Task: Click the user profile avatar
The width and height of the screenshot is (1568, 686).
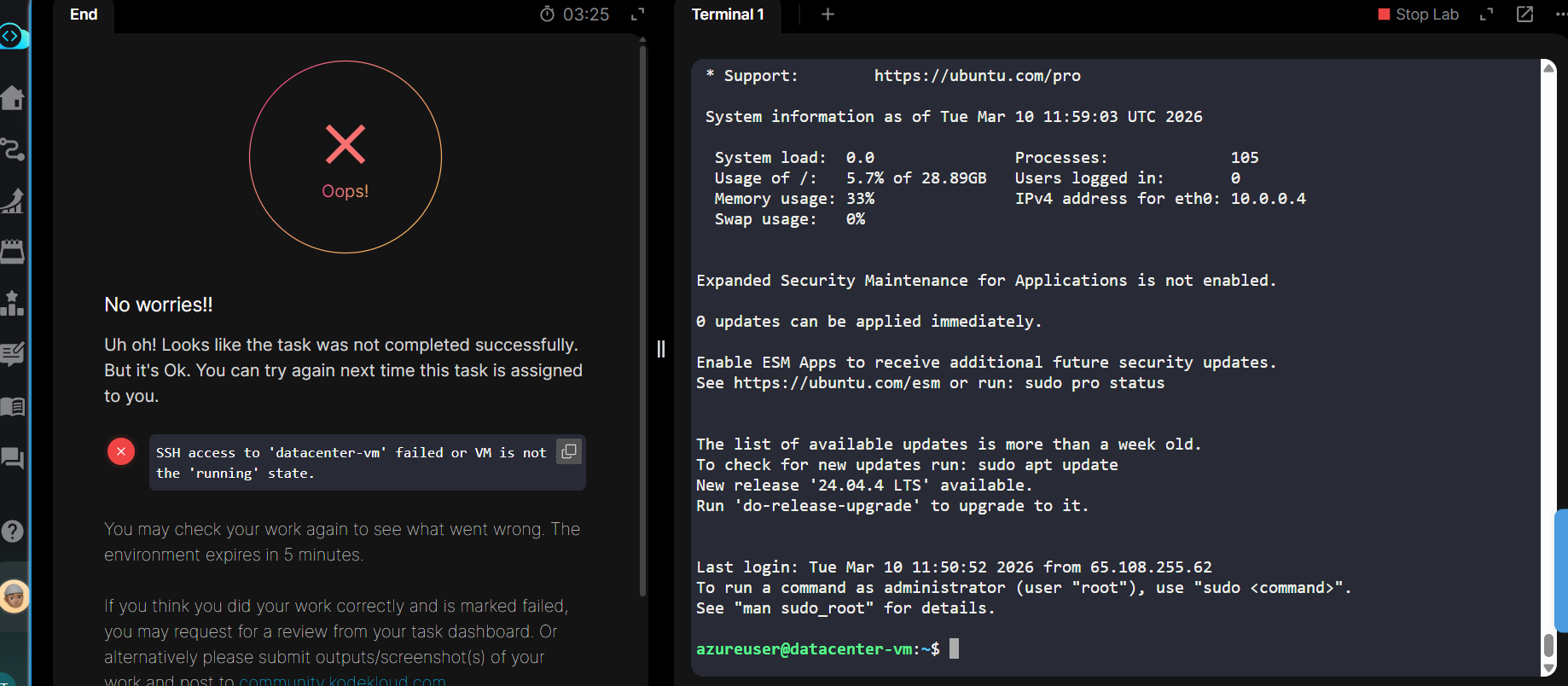Action: tap(14, 596)
